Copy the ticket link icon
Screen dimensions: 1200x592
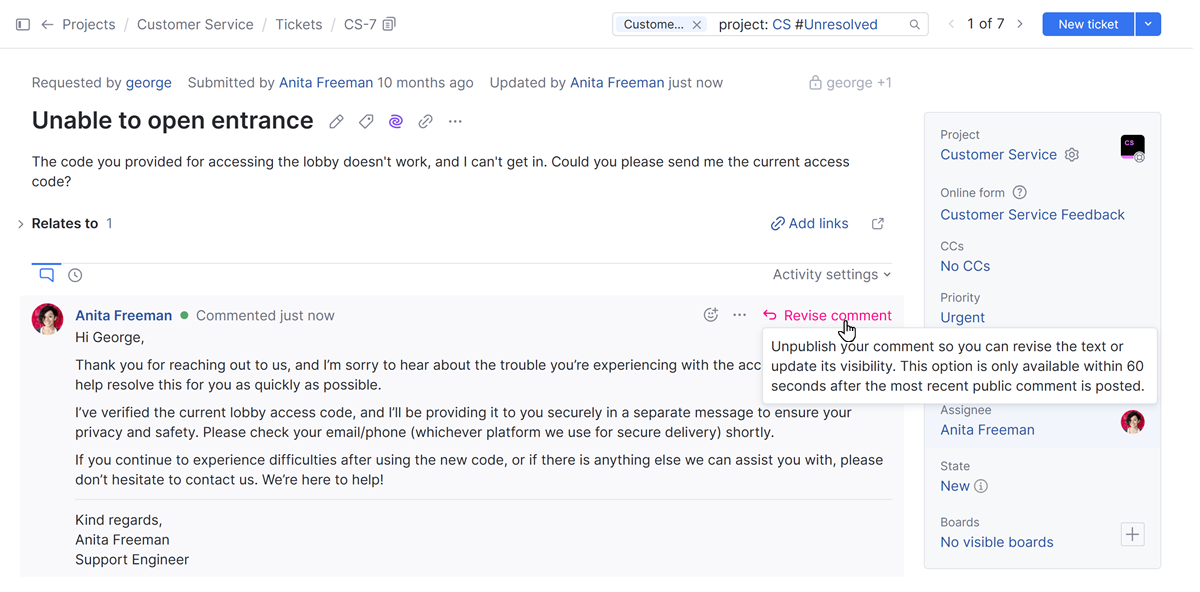(x=426, y=122)
